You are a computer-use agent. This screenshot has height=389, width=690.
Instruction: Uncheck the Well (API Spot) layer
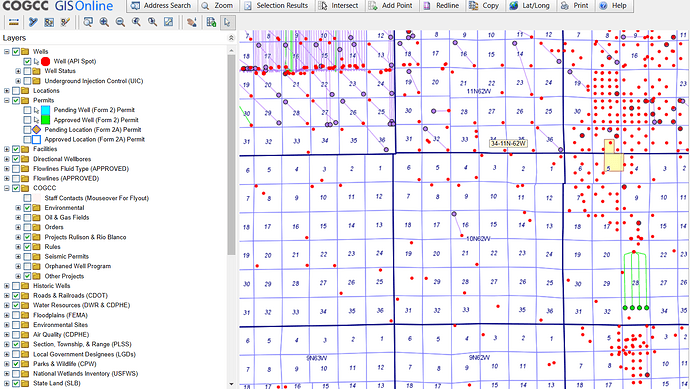27,61
